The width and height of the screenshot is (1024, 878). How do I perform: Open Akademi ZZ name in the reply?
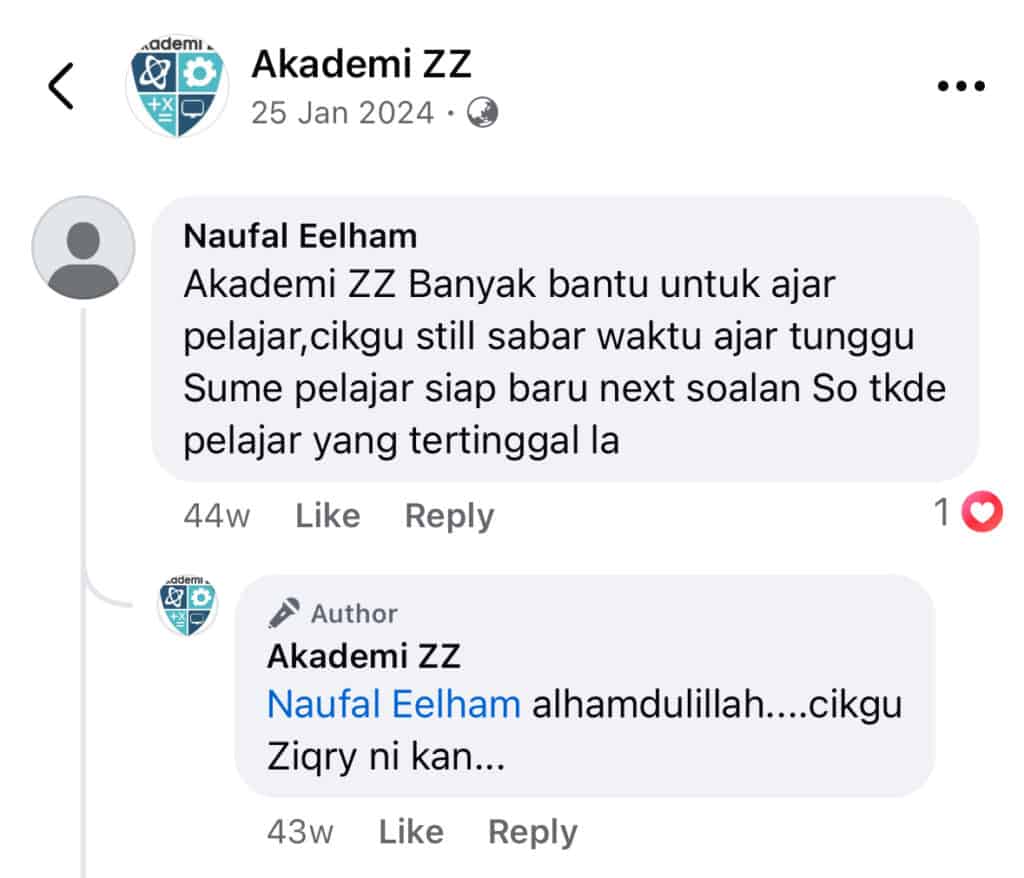[x=364, y=656]
